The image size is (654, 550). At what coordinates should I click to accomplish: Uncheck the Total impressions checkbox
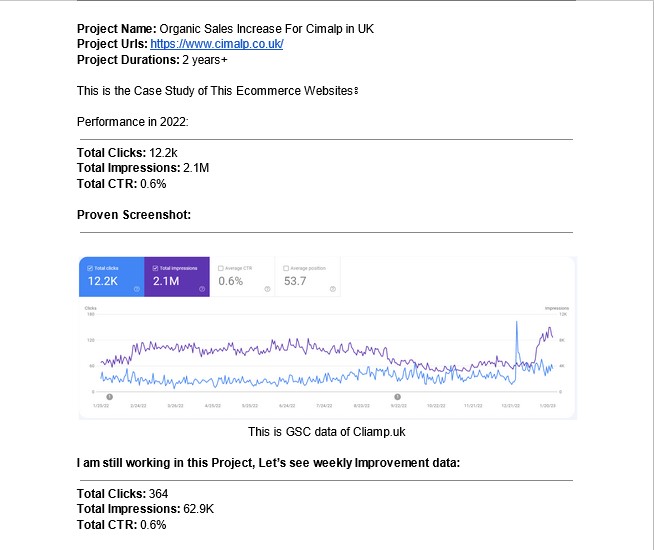155,268
